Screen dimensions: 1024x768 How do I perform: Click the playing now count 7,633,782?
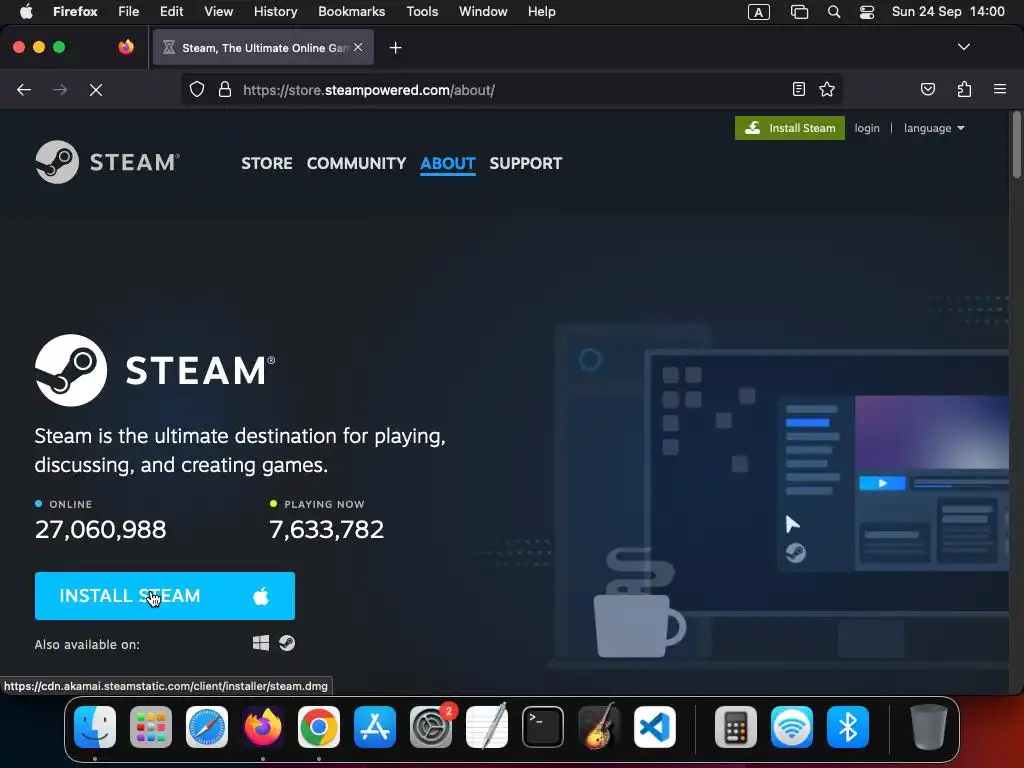pyautogui.click(x=327, y=530)
